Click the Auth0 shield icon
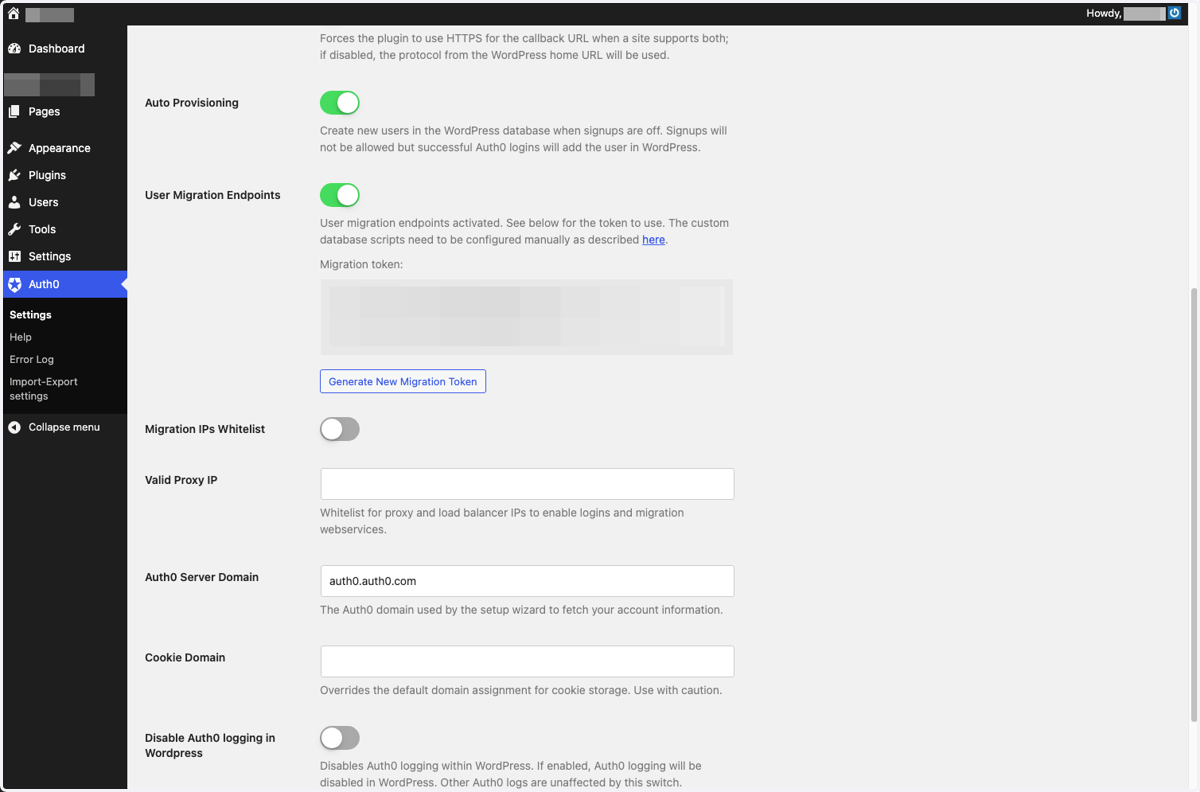 pyautogui.click(x=14, y=284)
